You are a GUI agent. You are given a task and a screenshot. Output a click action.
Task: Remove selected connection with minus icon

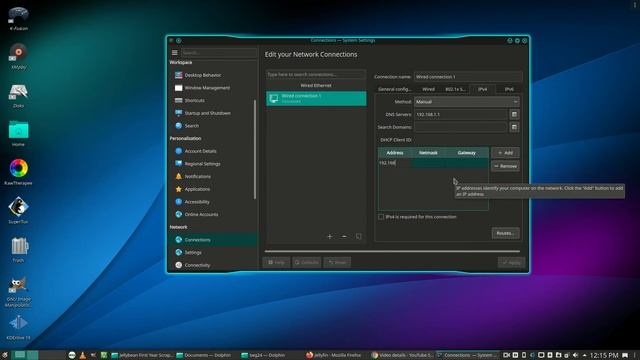point(344,236)
